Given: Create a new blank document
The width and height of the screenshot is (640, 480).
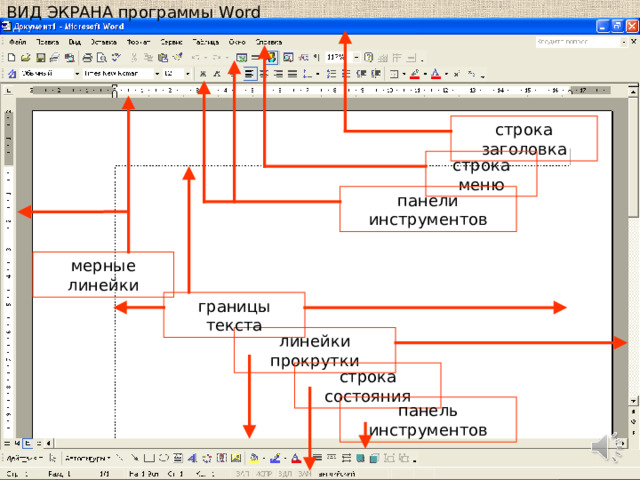Looking at the screenshot, I should point(11,58).
